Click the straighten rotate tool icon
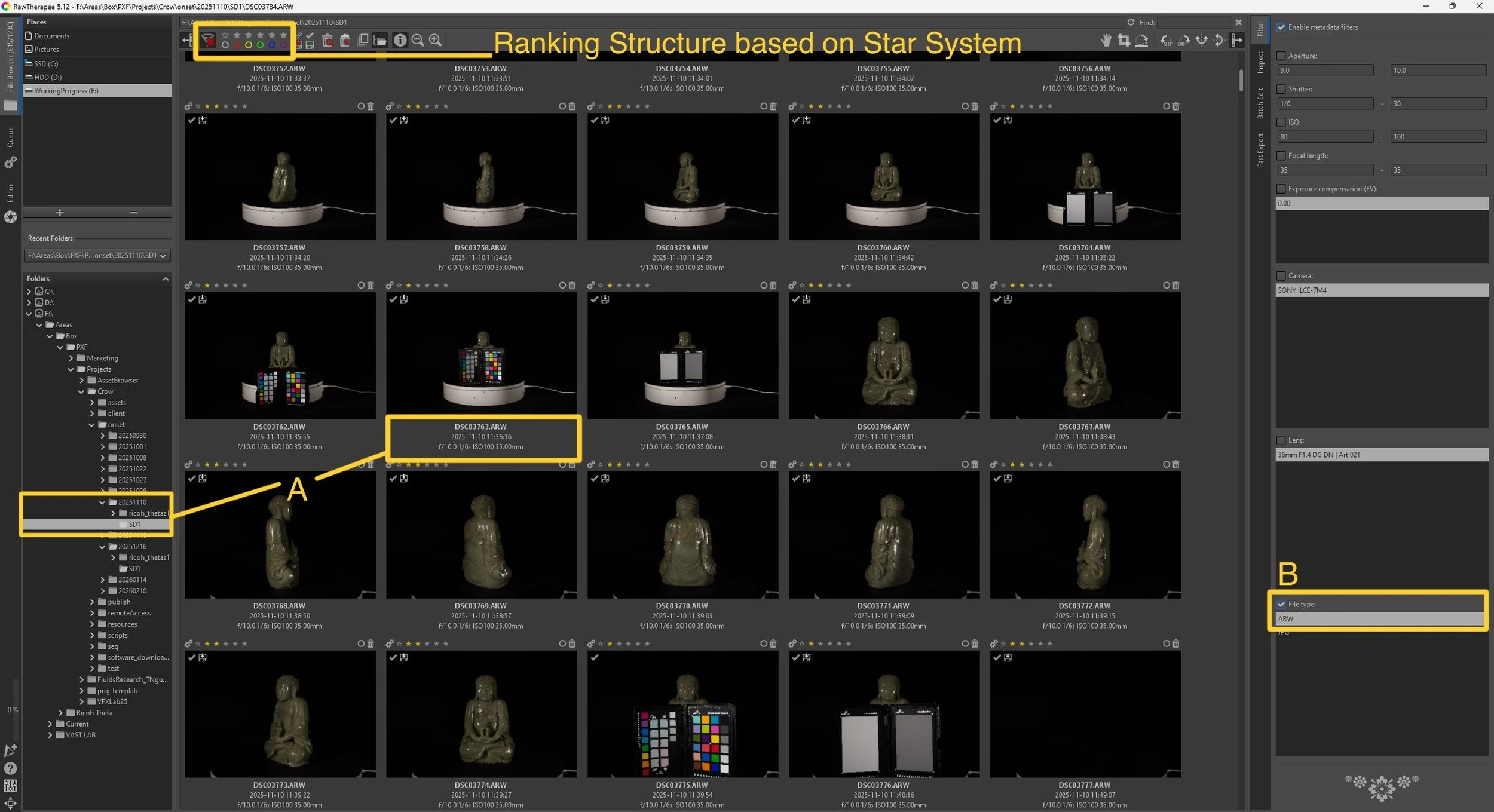The image size is (1494, 812). coord(1141,40)
